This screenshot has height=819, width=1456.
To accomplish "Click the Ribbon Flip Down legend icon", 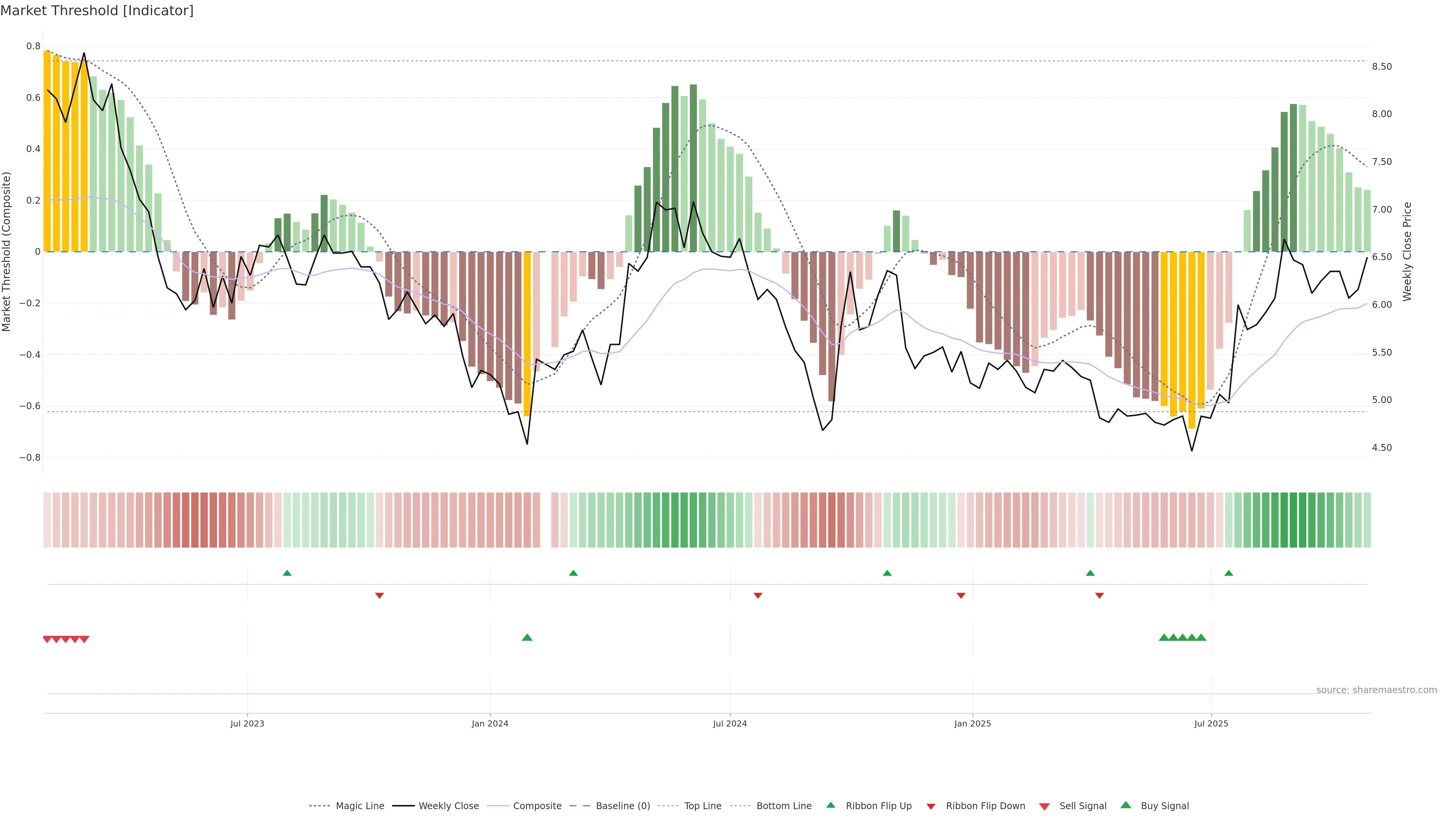I will pyautogui.click(x=931, y=806).
